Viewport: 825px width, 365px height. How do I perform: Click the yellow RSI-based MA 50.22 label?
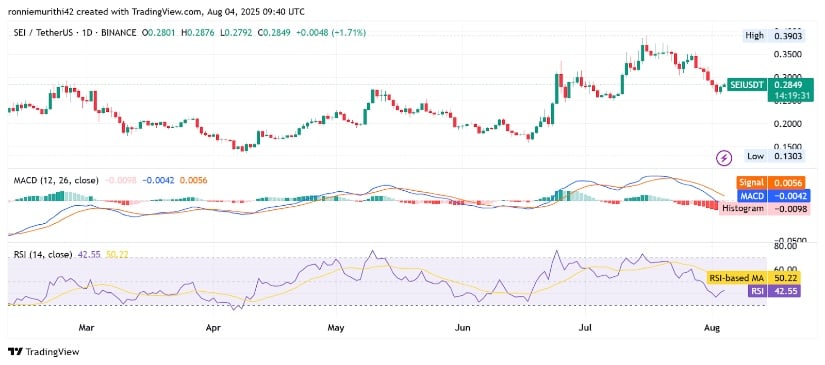click(752, 277)
